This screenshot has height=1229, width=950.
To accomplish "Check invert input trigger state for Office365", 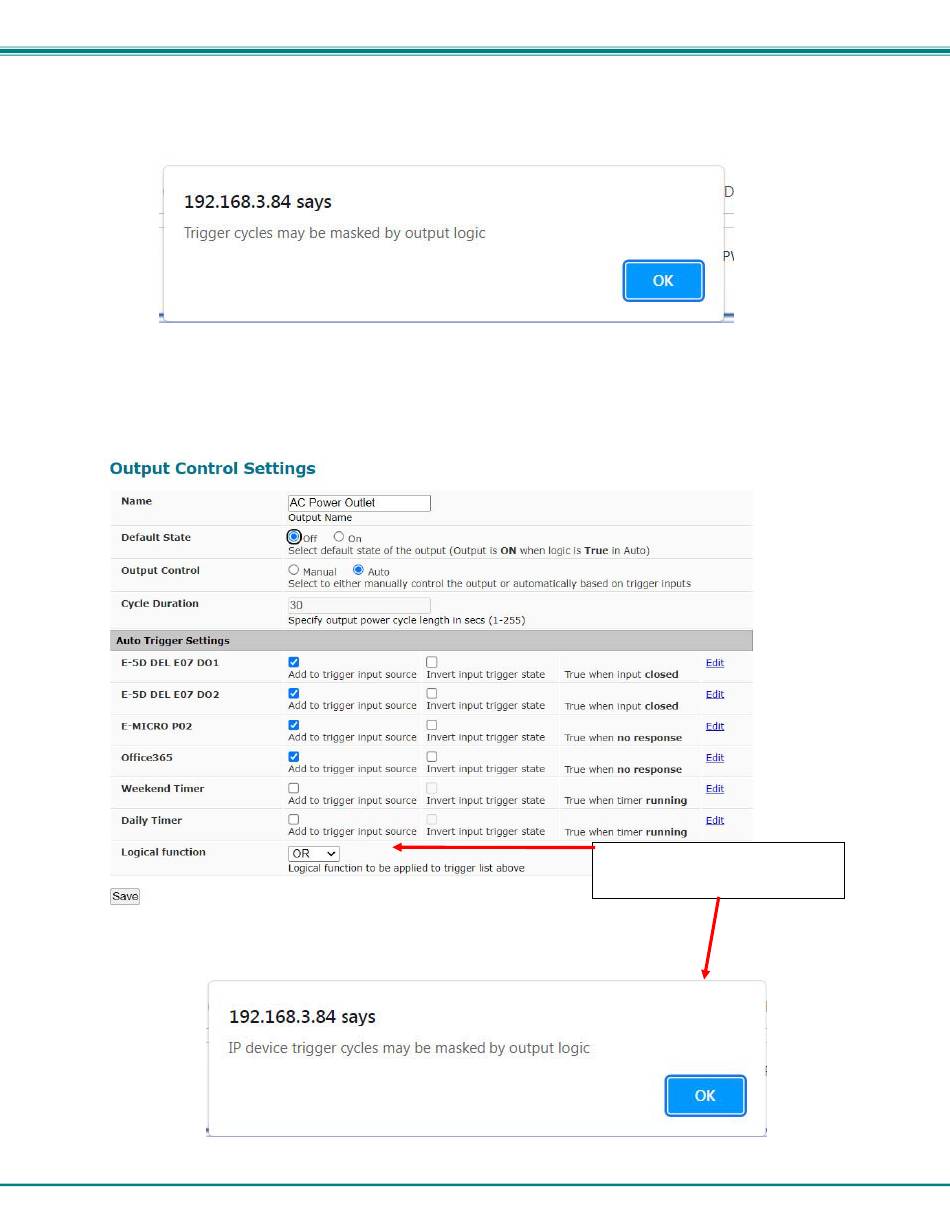I will point(432,757).
